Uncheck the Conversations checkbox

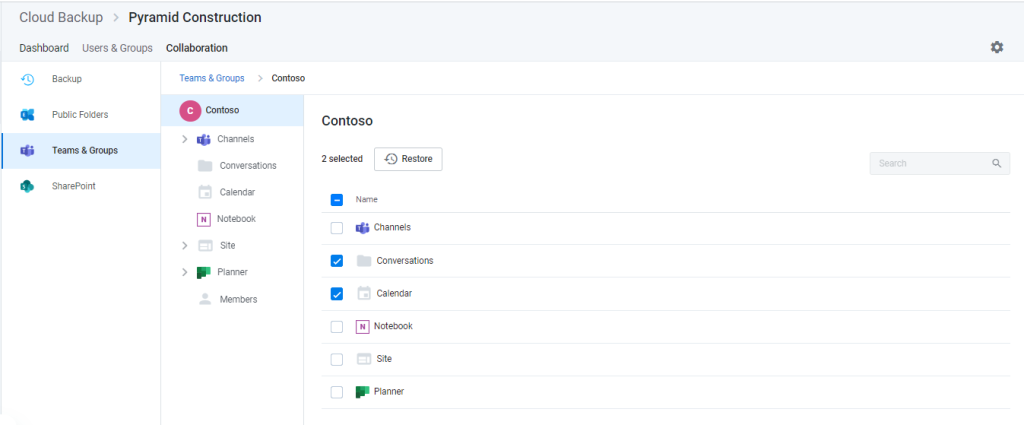(x=337, y=261)
